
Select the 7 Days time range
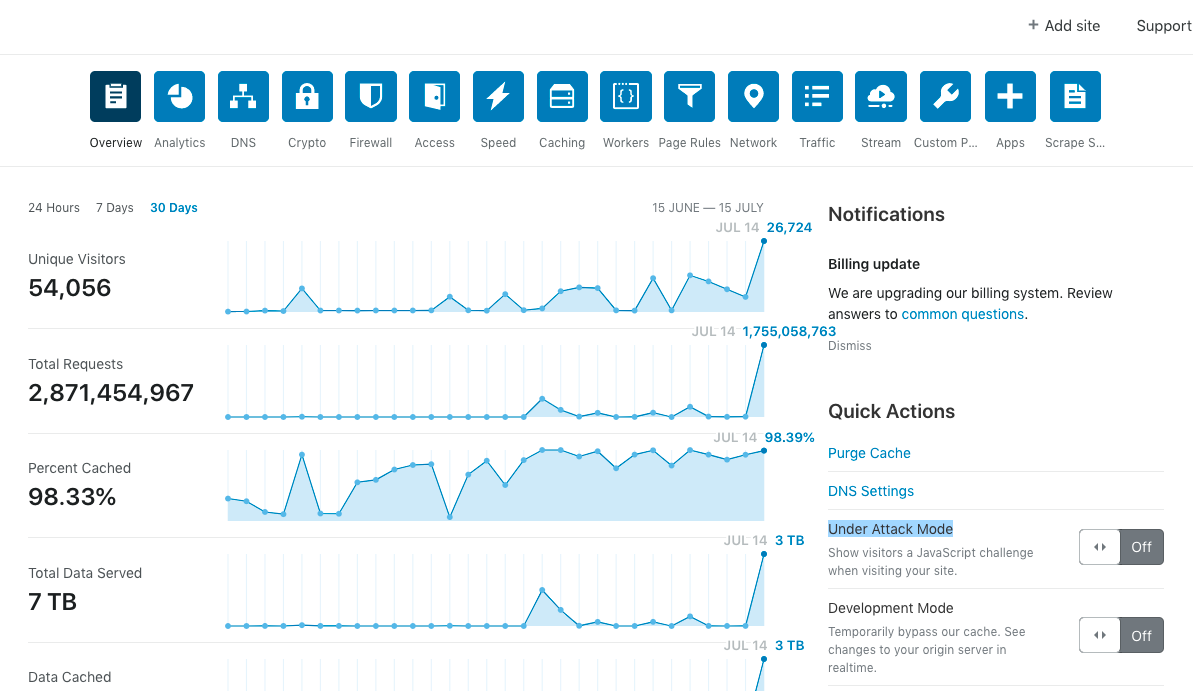coord(115,208)
